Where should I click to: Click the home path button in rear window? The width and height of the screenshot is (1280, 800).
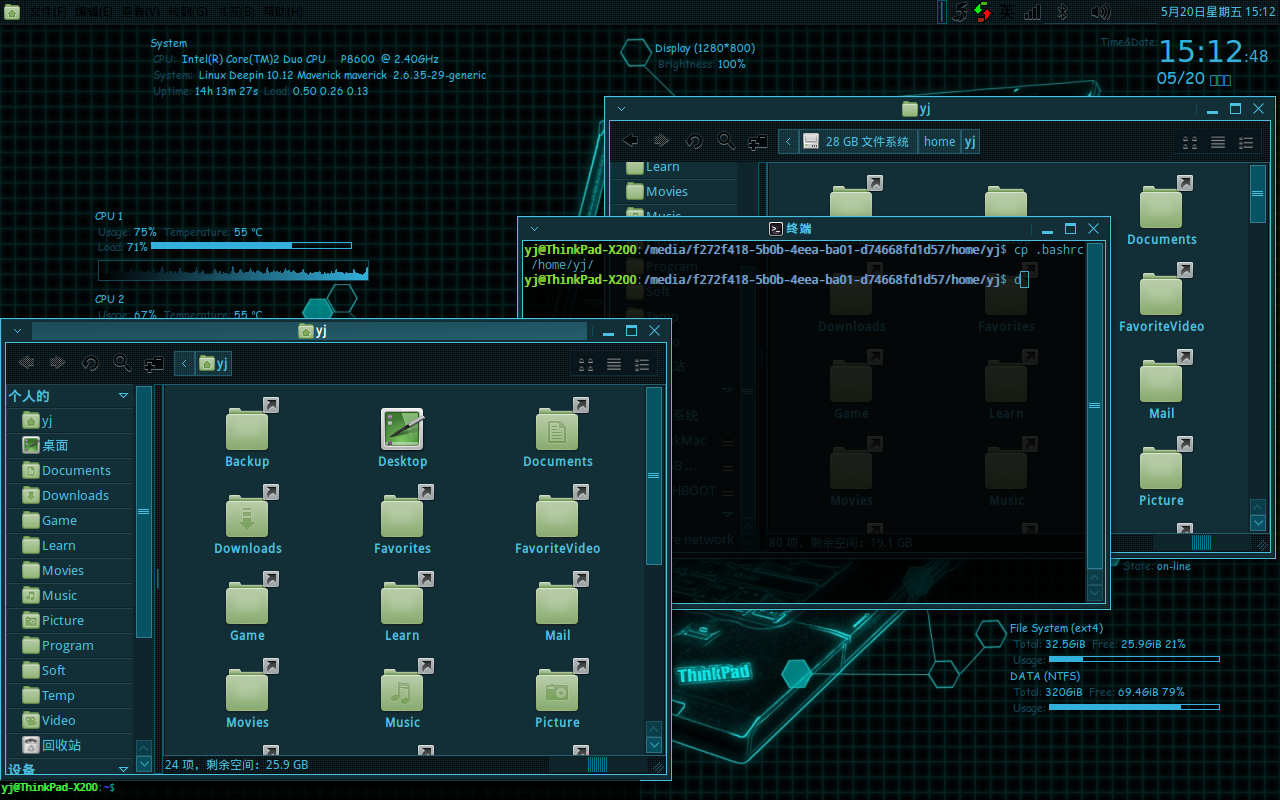(939, 141)
